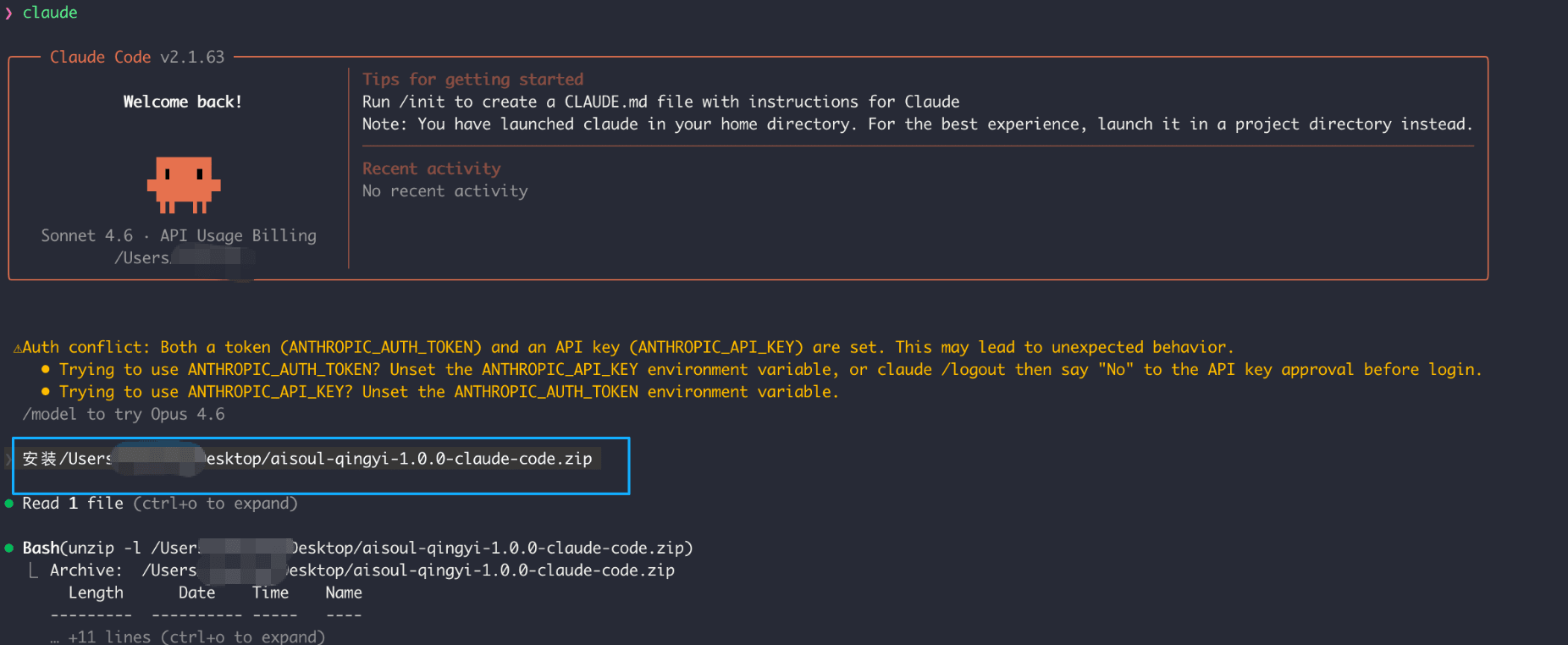Image resolution: width=1568 pixels, height=645 pixels.
Task: Click the Run /init to create CLAUDE.md line
Action: tap(661, 102)
